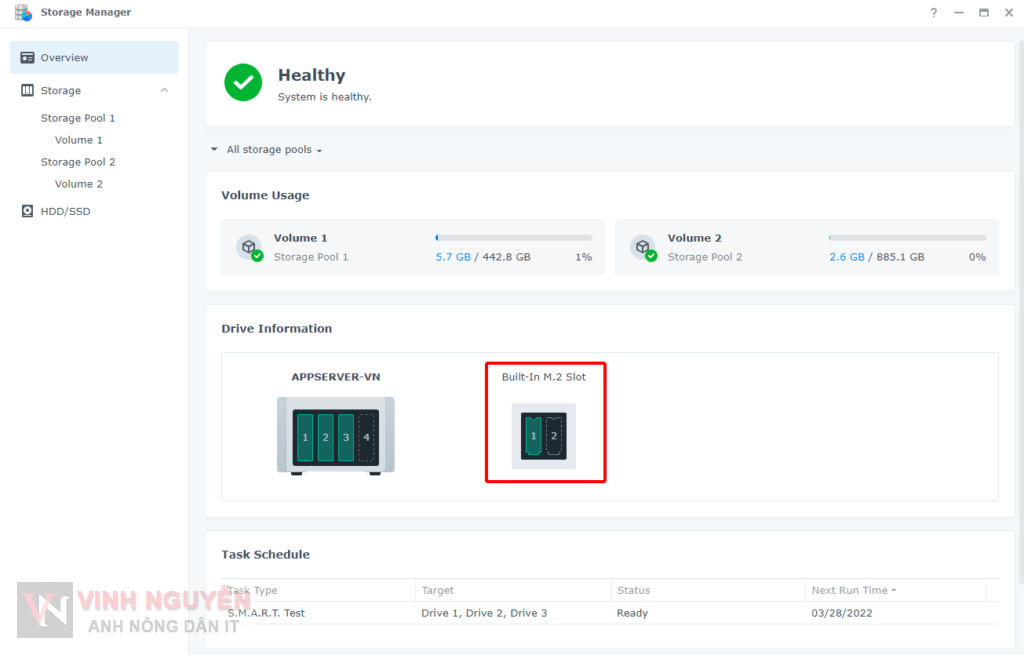Select Storage Pool 1 in sidebar

(78, 118)
